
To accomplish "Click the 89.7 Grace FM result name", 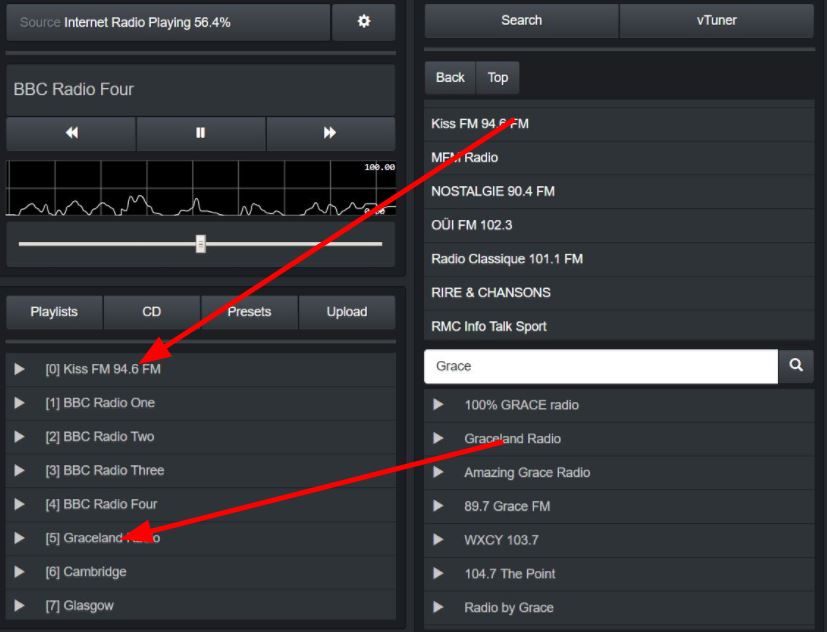I will [x=507, y=506].
